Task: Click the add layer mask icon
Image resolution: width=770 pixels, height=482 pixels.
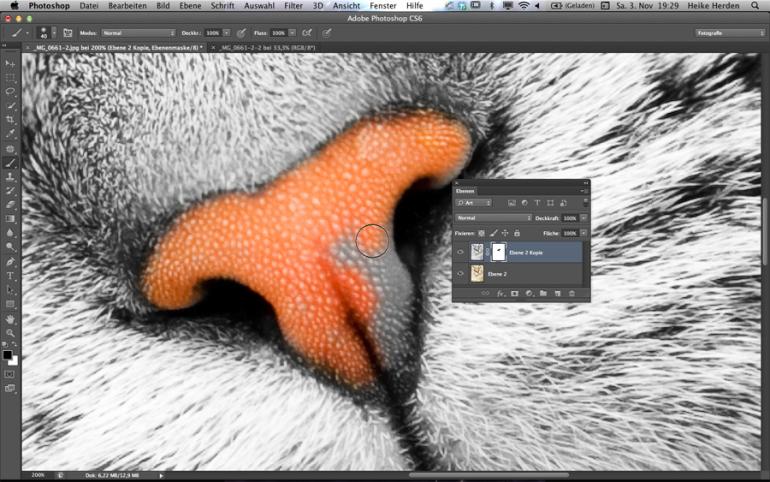Action: [514, 293]
